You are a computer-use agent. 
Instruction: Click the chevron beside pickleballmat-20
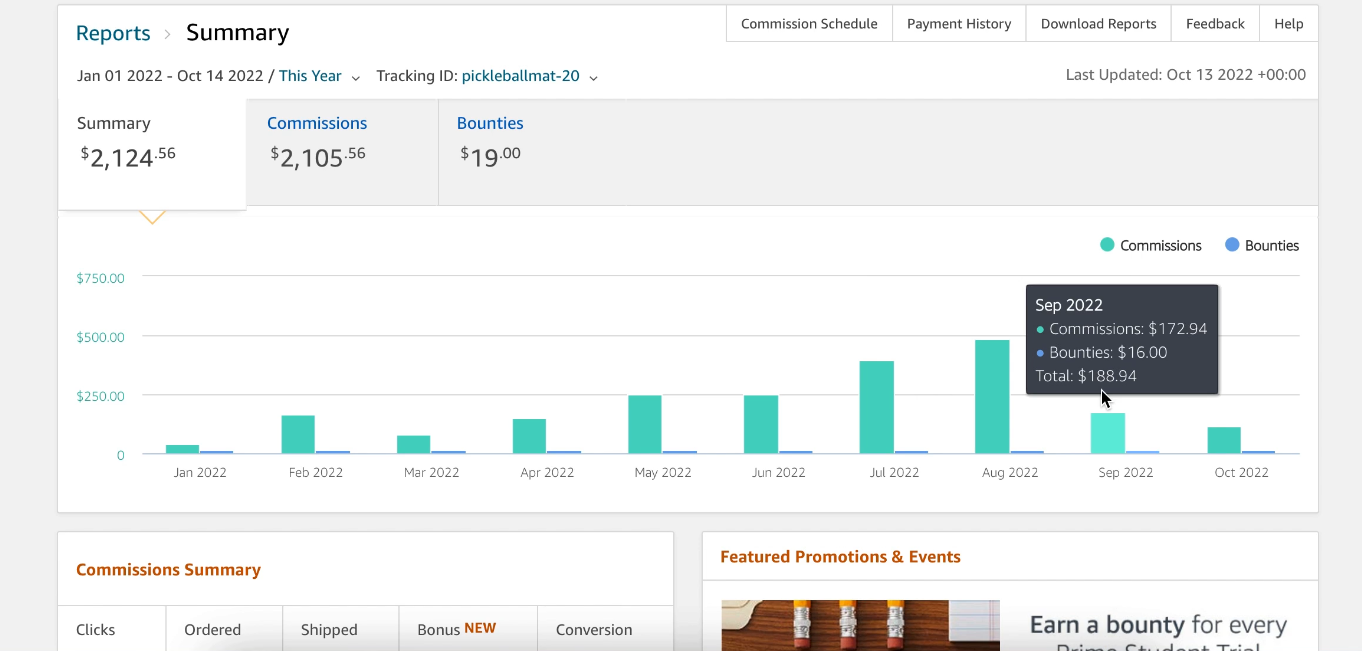pos(593,78)
